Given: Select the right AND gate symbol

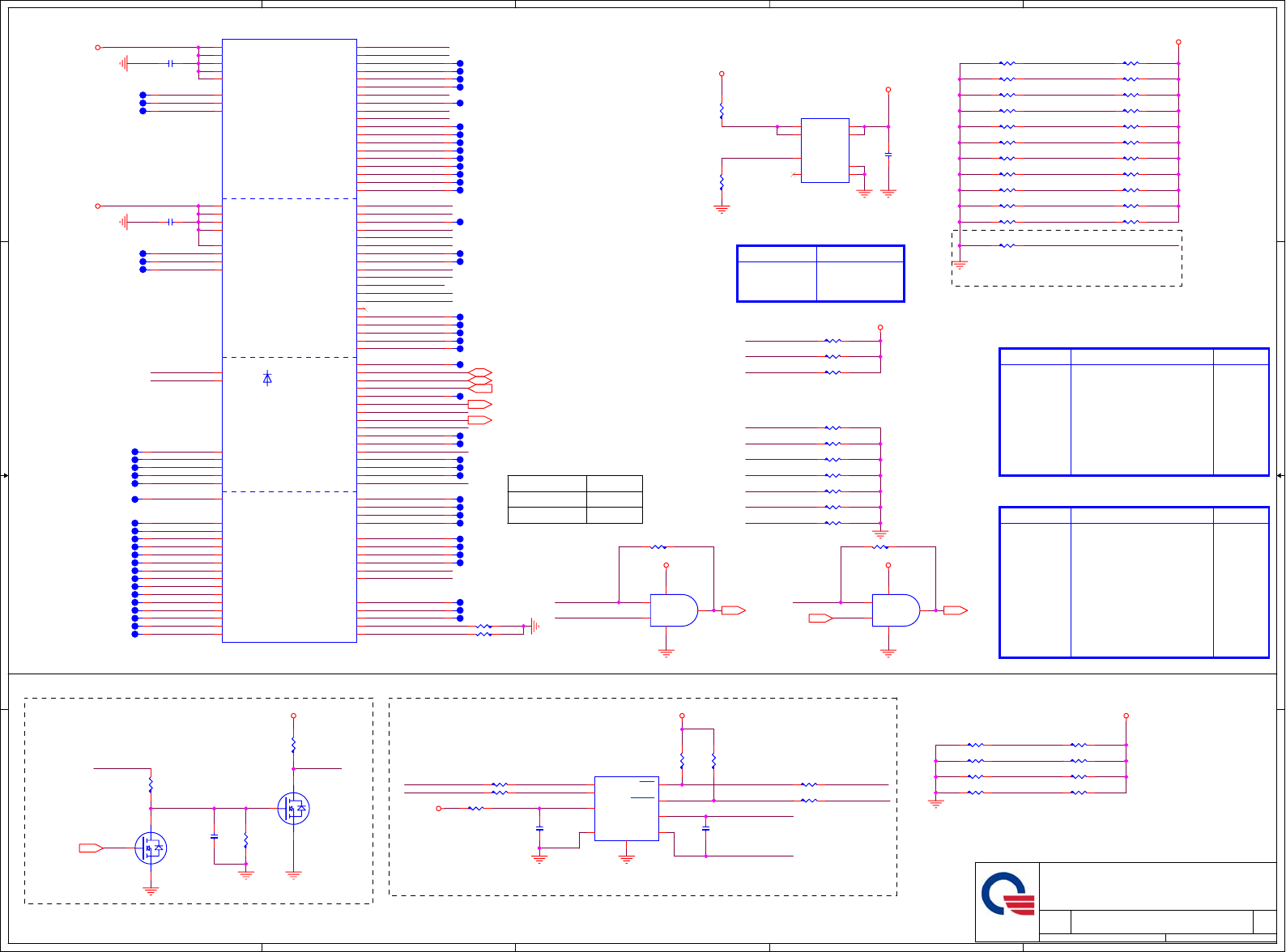Looking at the screenshot, I should tap(896, 610).
